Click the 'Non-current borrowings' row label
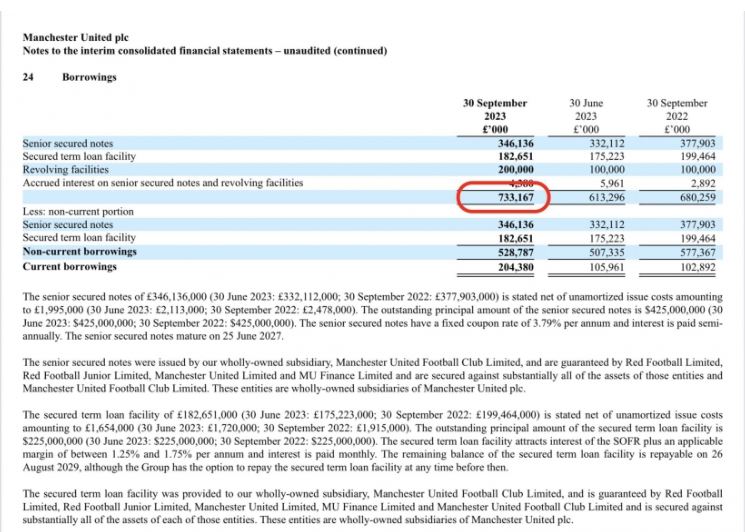The height and width of the screenshot is (532, 745). pyautogui.click(x=79, y=252)
